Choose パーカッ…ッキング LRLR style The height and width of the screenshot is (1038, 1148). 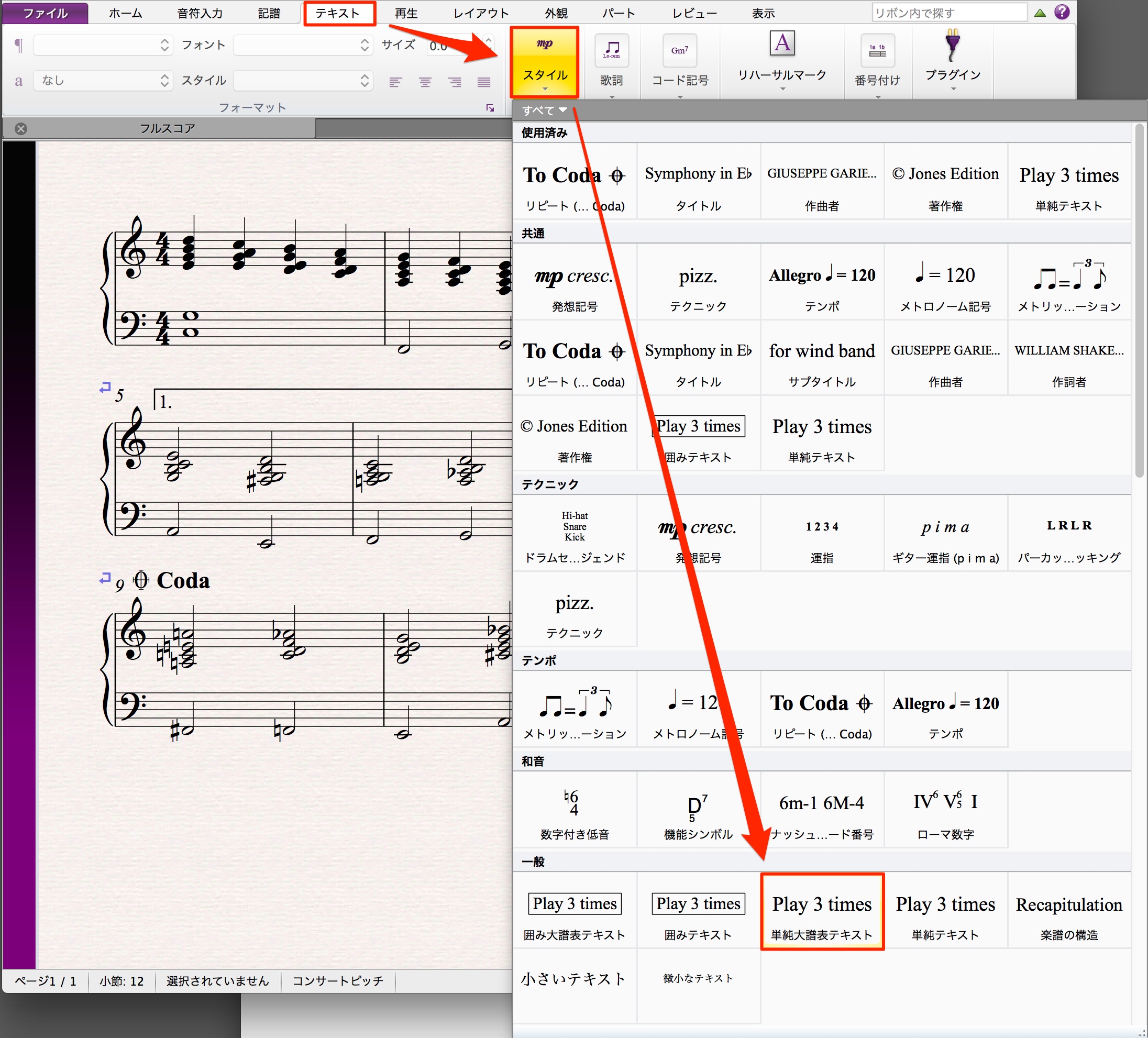(x=1069, y=534)
